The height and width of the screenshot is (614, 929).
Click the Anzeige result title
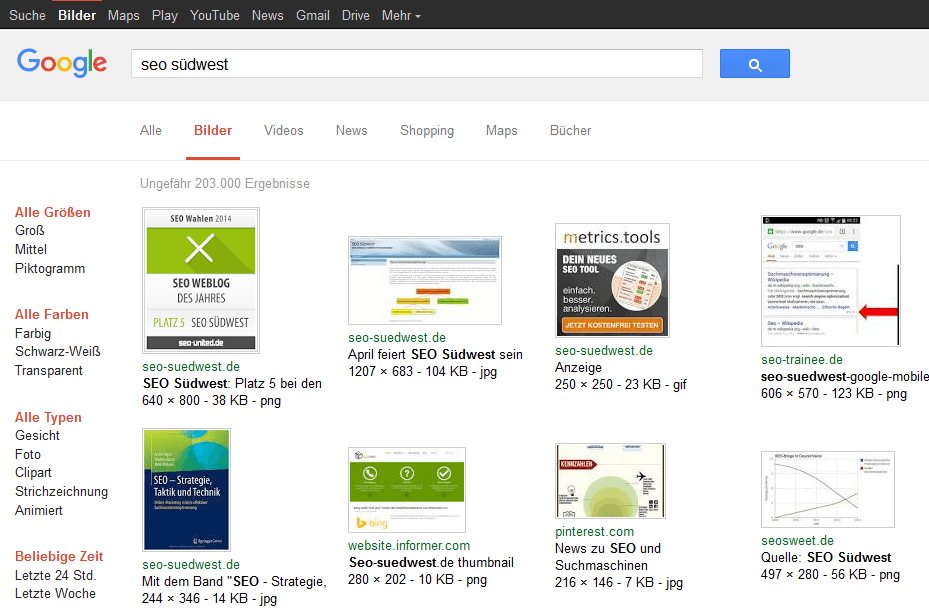[x=578, y=367]
